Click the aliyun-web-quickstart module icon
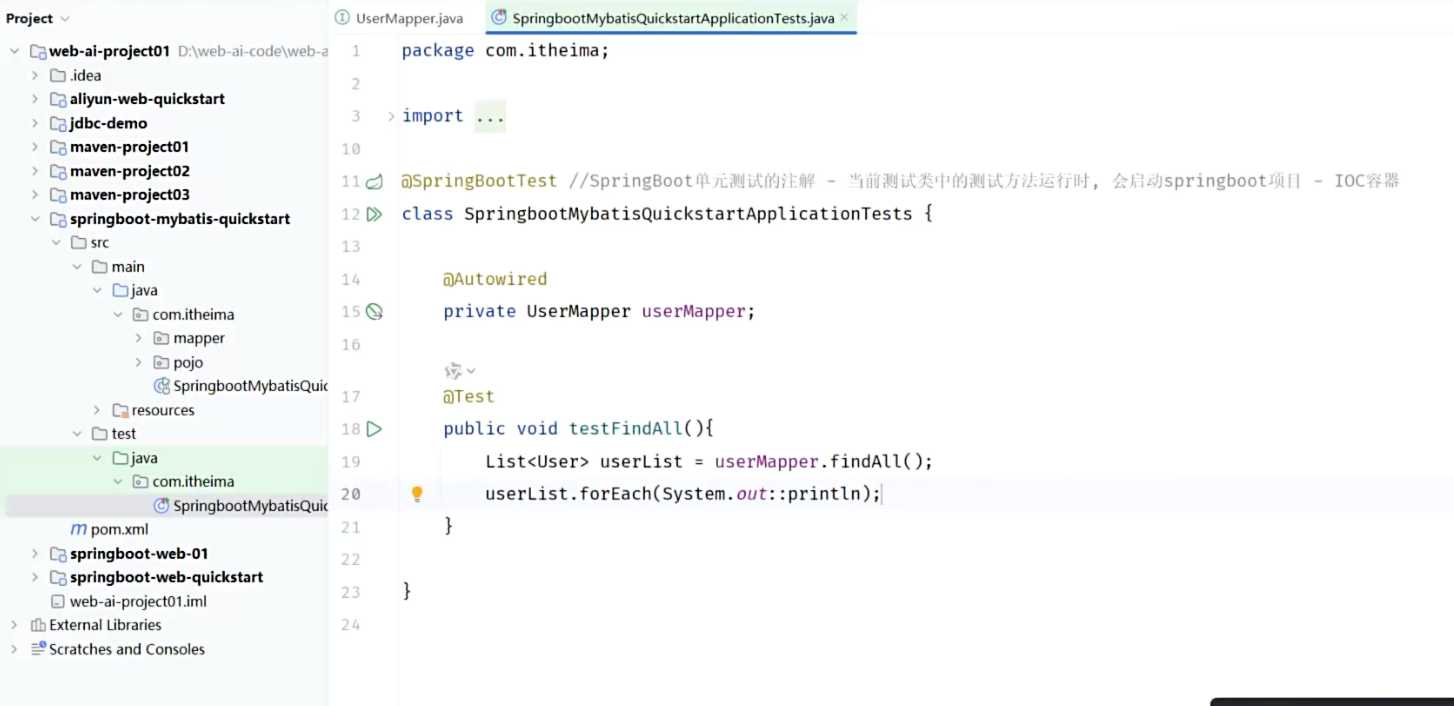 click(58, 99)
